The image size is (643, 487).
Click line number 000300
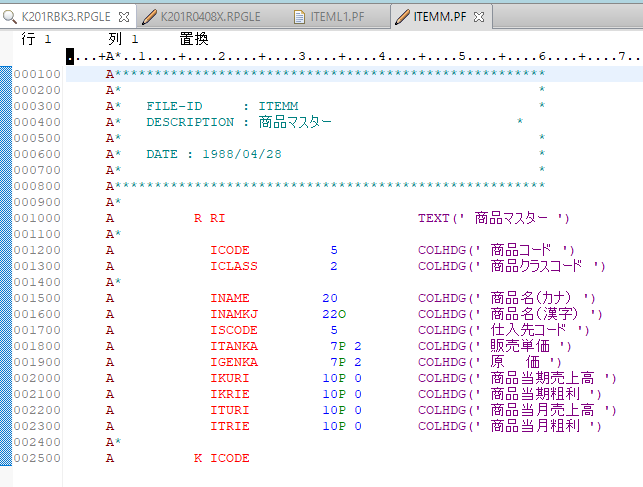point(37,106)
